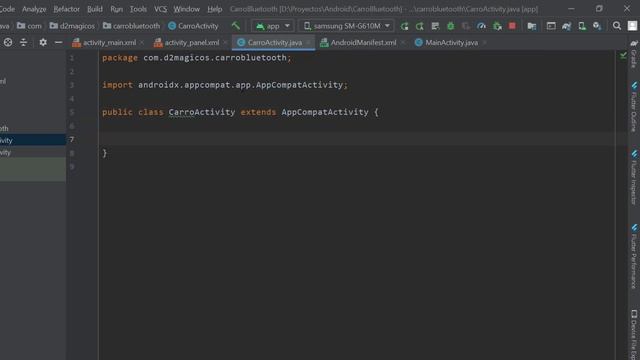This screenshot has width=640, height=360.
Task: Apply Changes and Restart Activity icon
Action: (x=404, y=26)
